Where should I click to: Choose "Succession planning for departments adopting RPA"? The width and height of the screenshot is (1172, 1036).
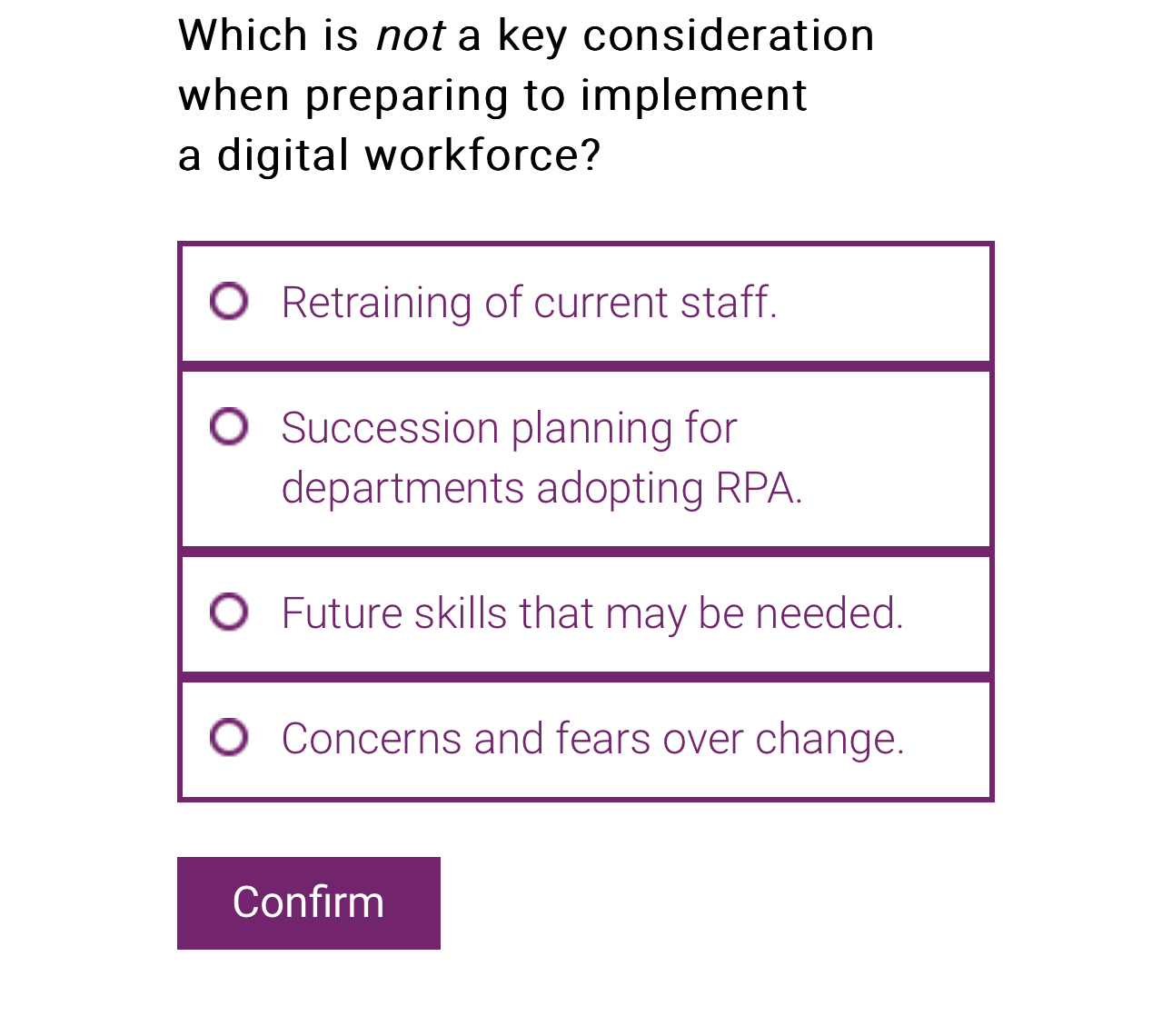click(231, 424)
